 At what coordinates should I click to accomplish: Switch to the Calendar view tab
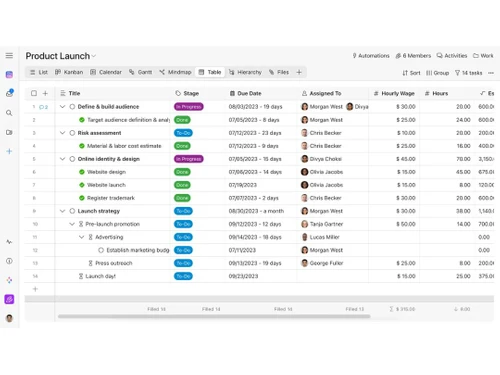coord(106,72)
